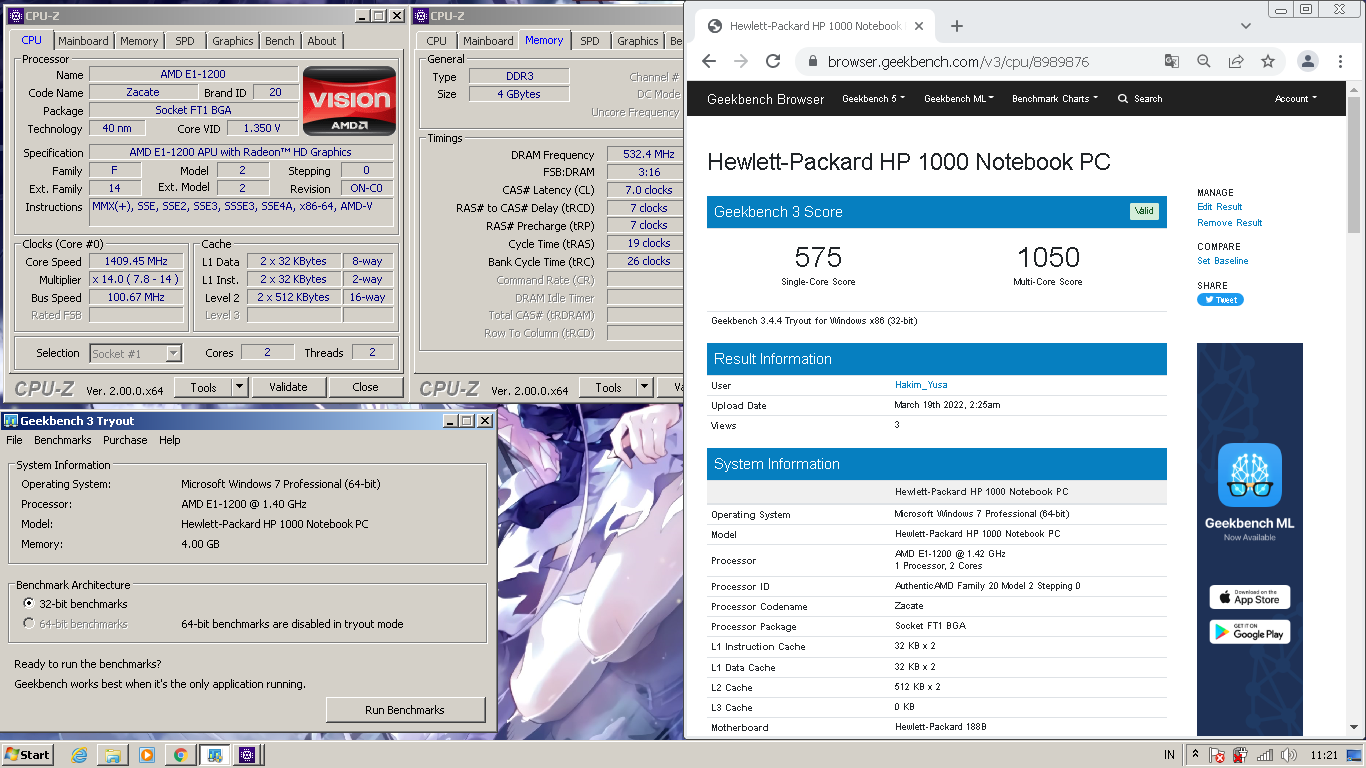Open the Purchase menu in Geekbench

125,440
